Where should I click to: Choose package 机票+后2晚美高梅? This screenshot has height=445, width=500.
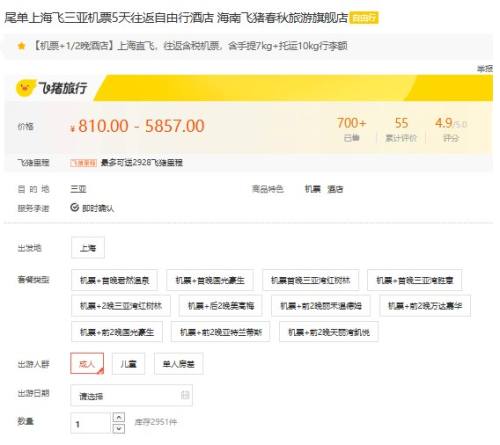[x=221, y=306]
